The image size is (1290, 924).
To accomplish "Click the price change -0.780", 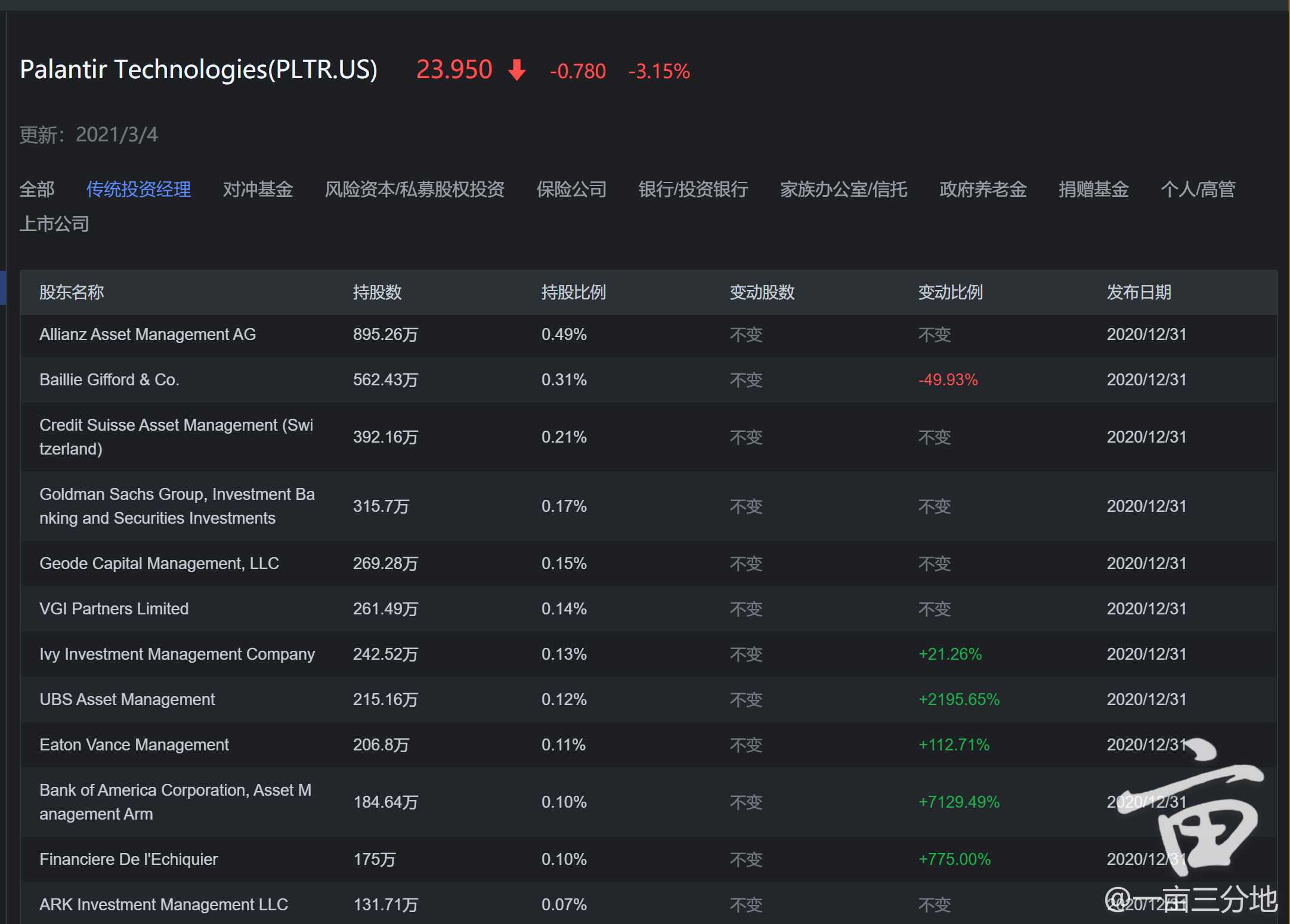I will (577, 71).
